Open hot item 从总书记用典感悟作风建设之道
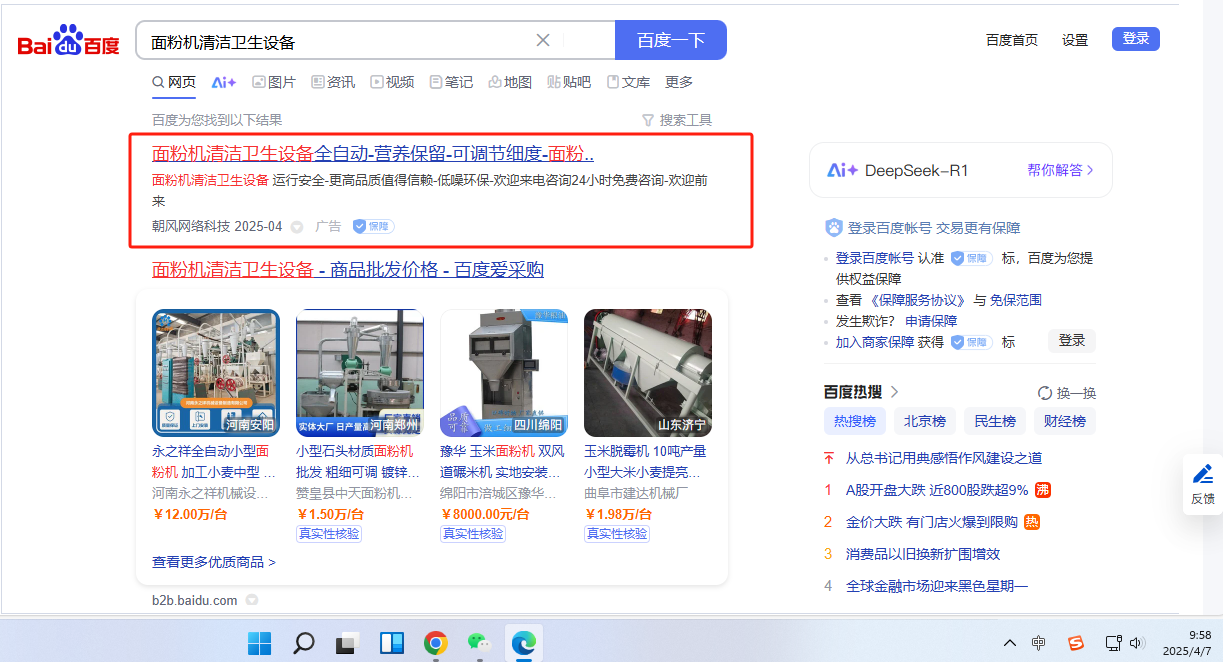 click(x=944, y=458)
